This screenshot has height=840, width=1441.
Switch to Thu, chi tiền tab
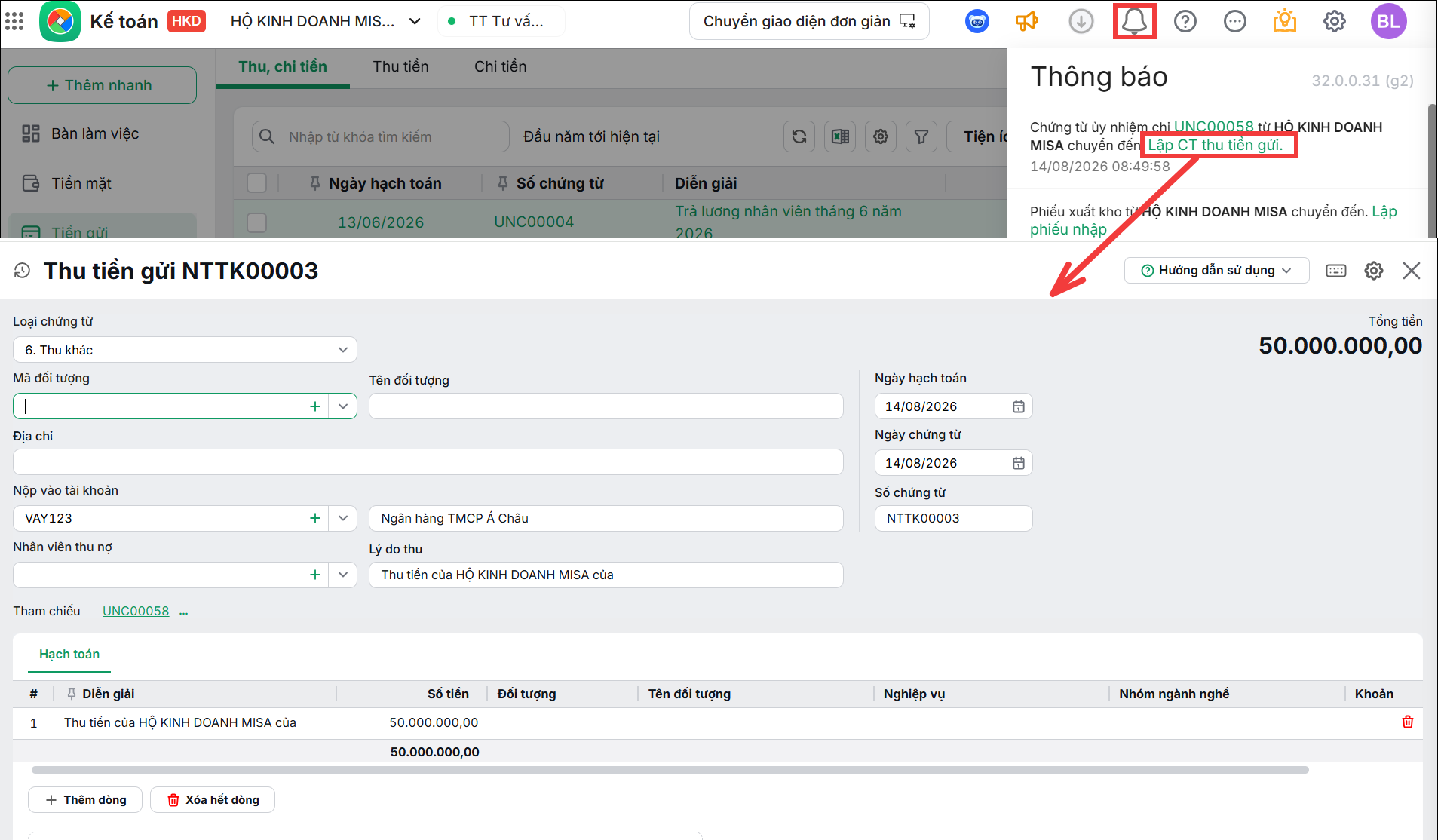point(283,66)
